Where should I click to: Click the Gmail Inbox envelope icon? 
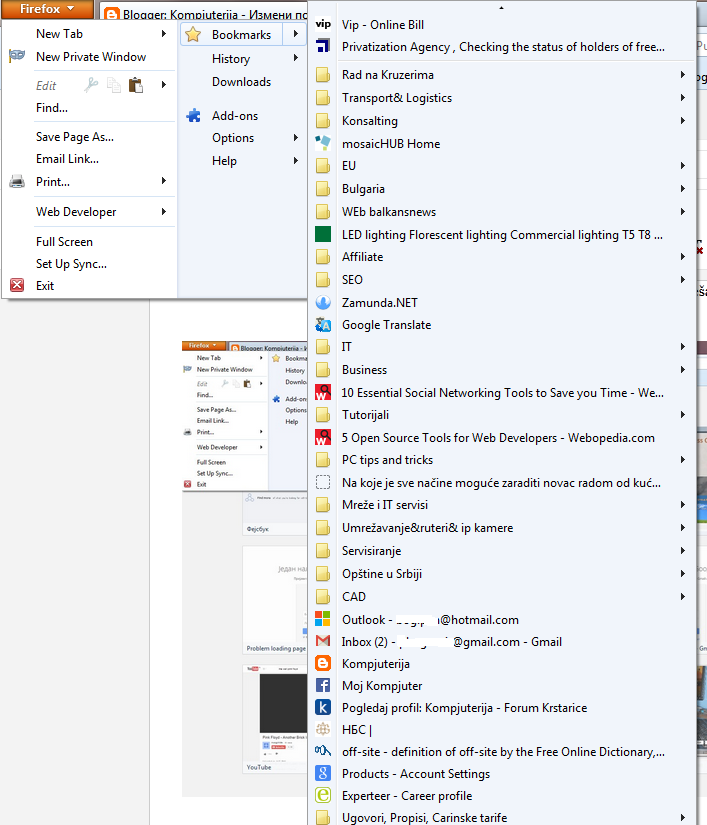pyautogui.click(x=323, y=641)
